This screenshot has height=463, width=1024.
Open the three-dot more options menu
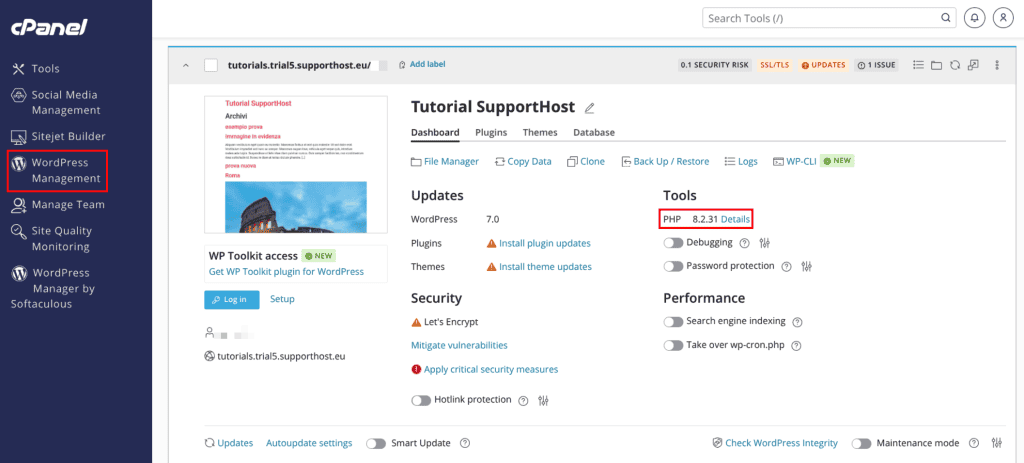(997, 65)
